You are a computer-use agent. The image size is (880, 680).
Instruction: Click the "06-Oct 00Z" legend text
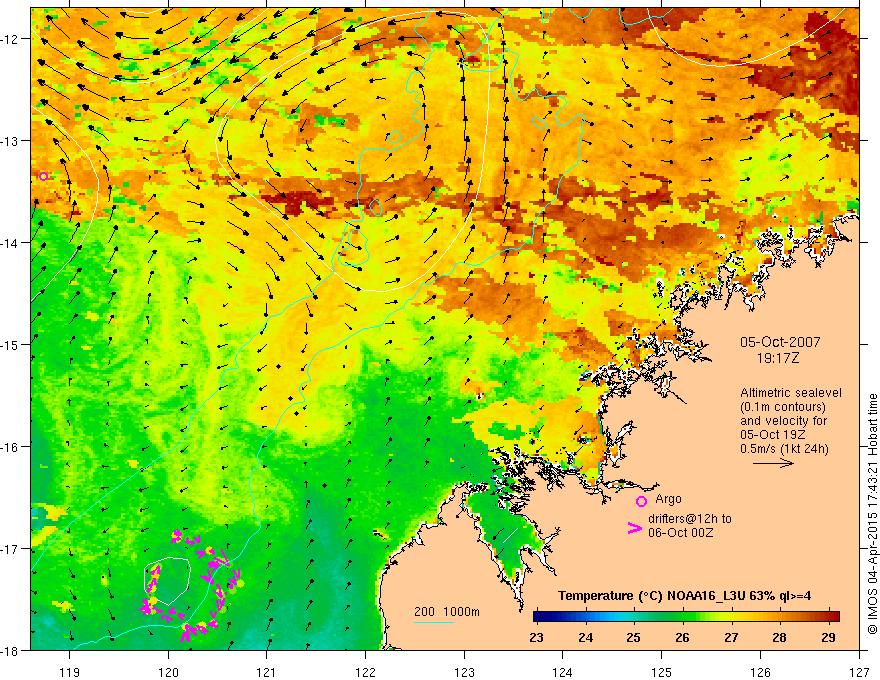[x=681, y=532]
